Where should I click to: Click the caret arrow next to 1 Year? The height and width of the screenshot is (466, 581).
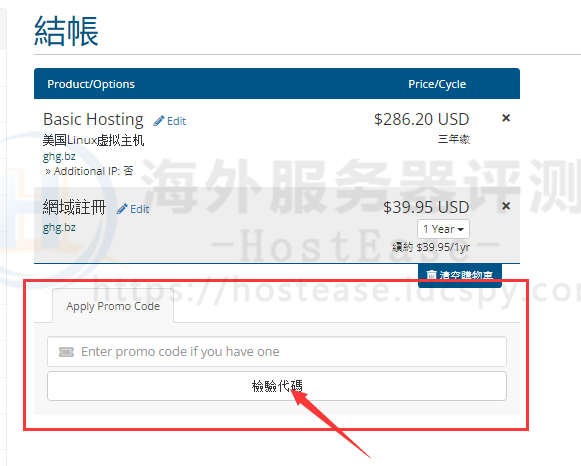[461, 230]
